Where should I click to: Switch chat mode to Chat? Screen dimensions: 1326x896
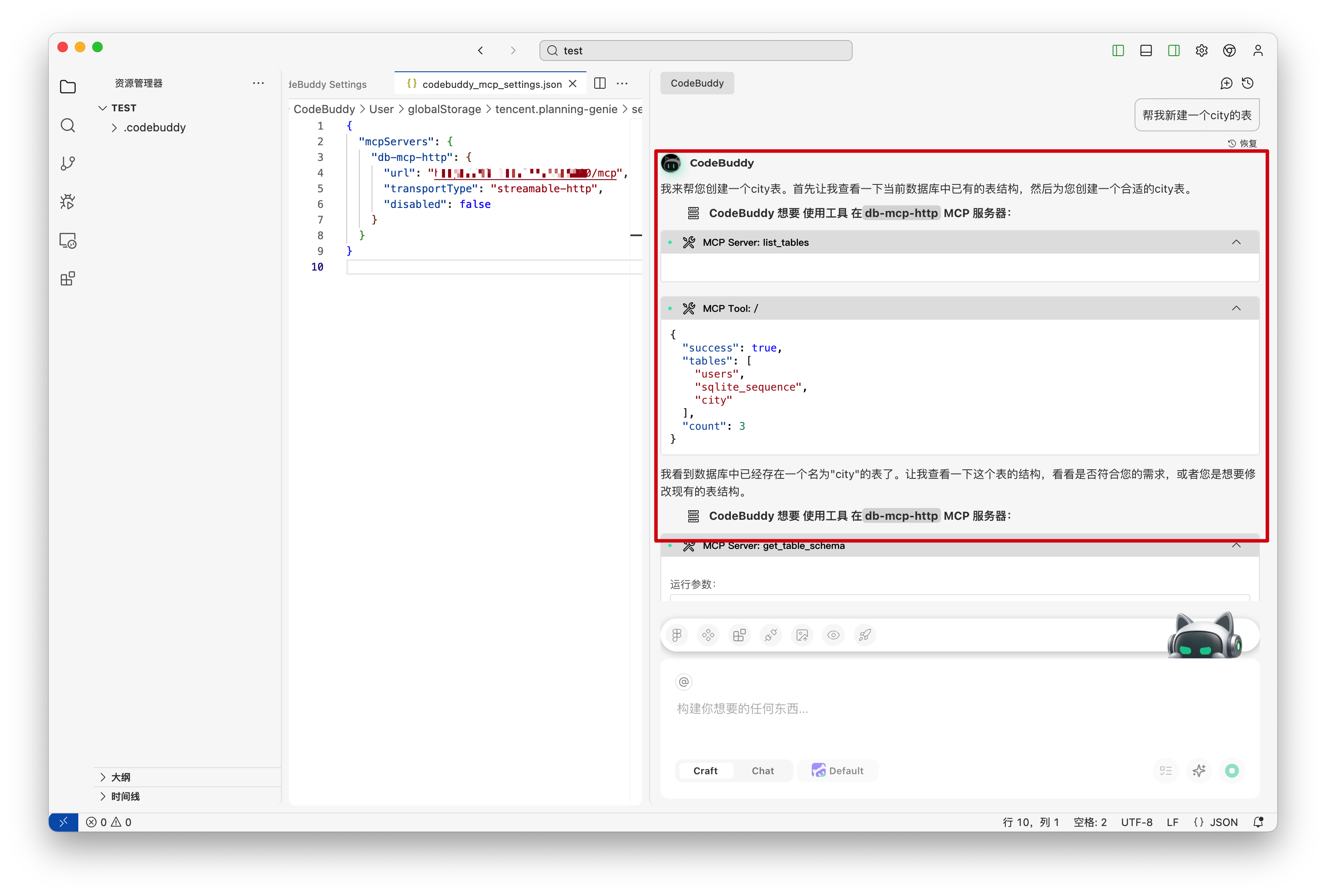tap(762, 771)
